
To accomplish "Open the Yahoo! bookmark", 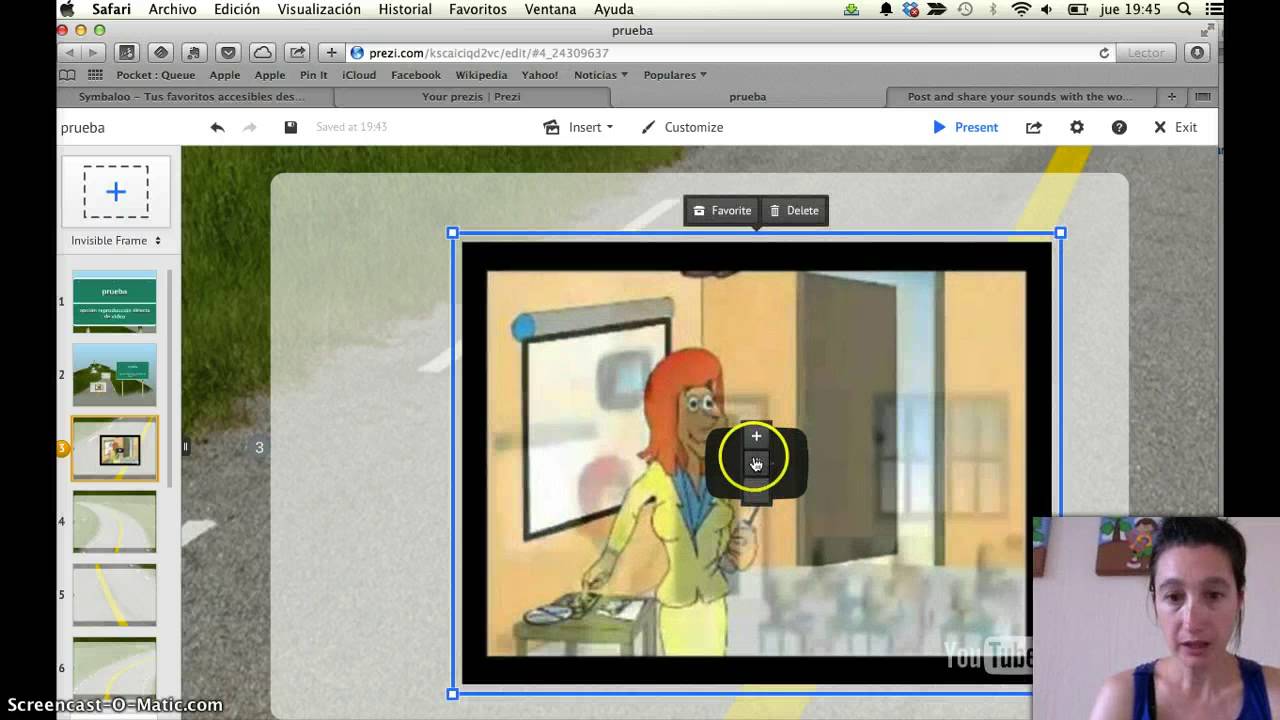I will point(540,75).
